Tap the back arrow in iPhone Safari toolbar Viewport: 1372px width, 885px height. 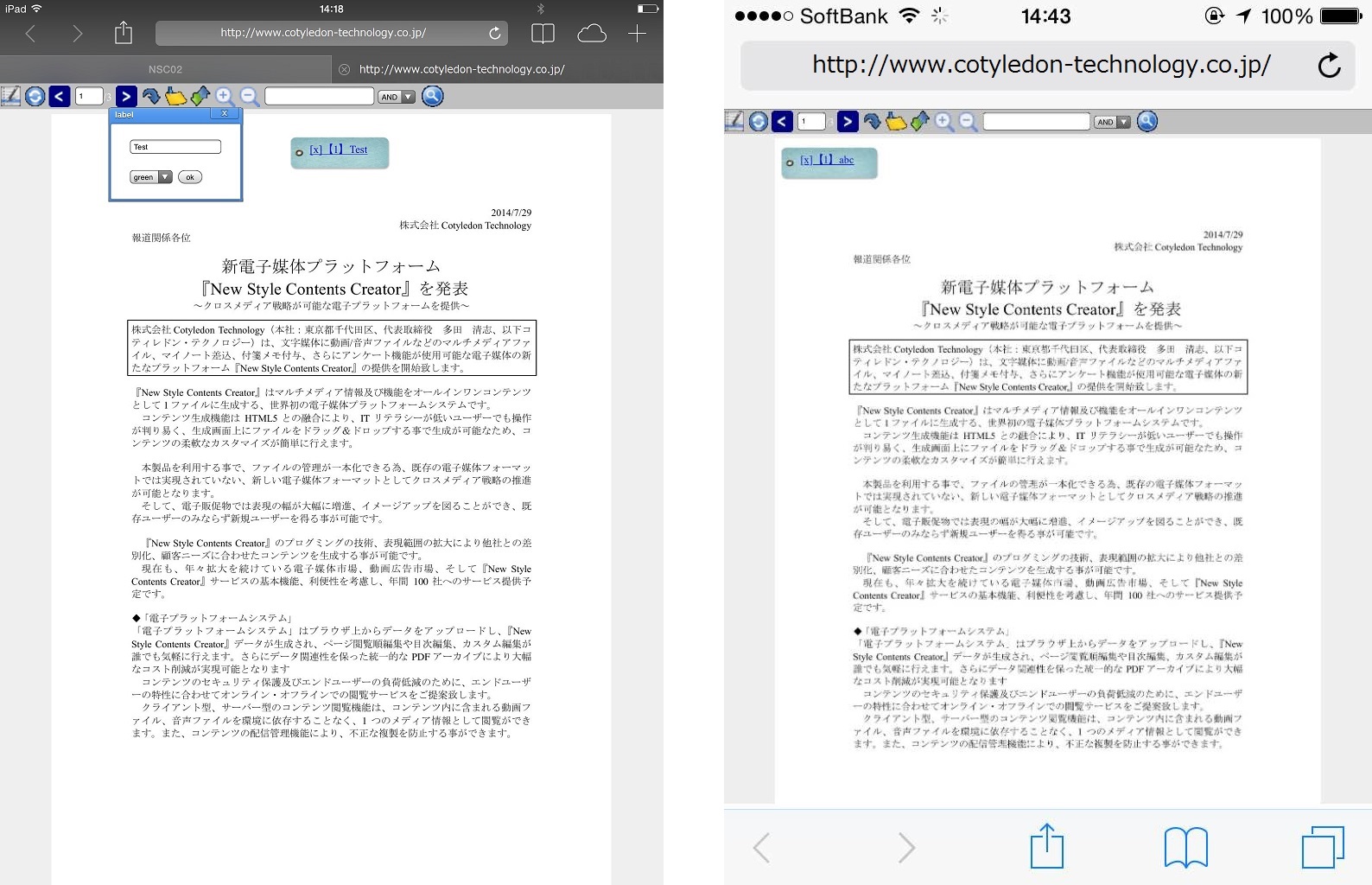point(761,848)
